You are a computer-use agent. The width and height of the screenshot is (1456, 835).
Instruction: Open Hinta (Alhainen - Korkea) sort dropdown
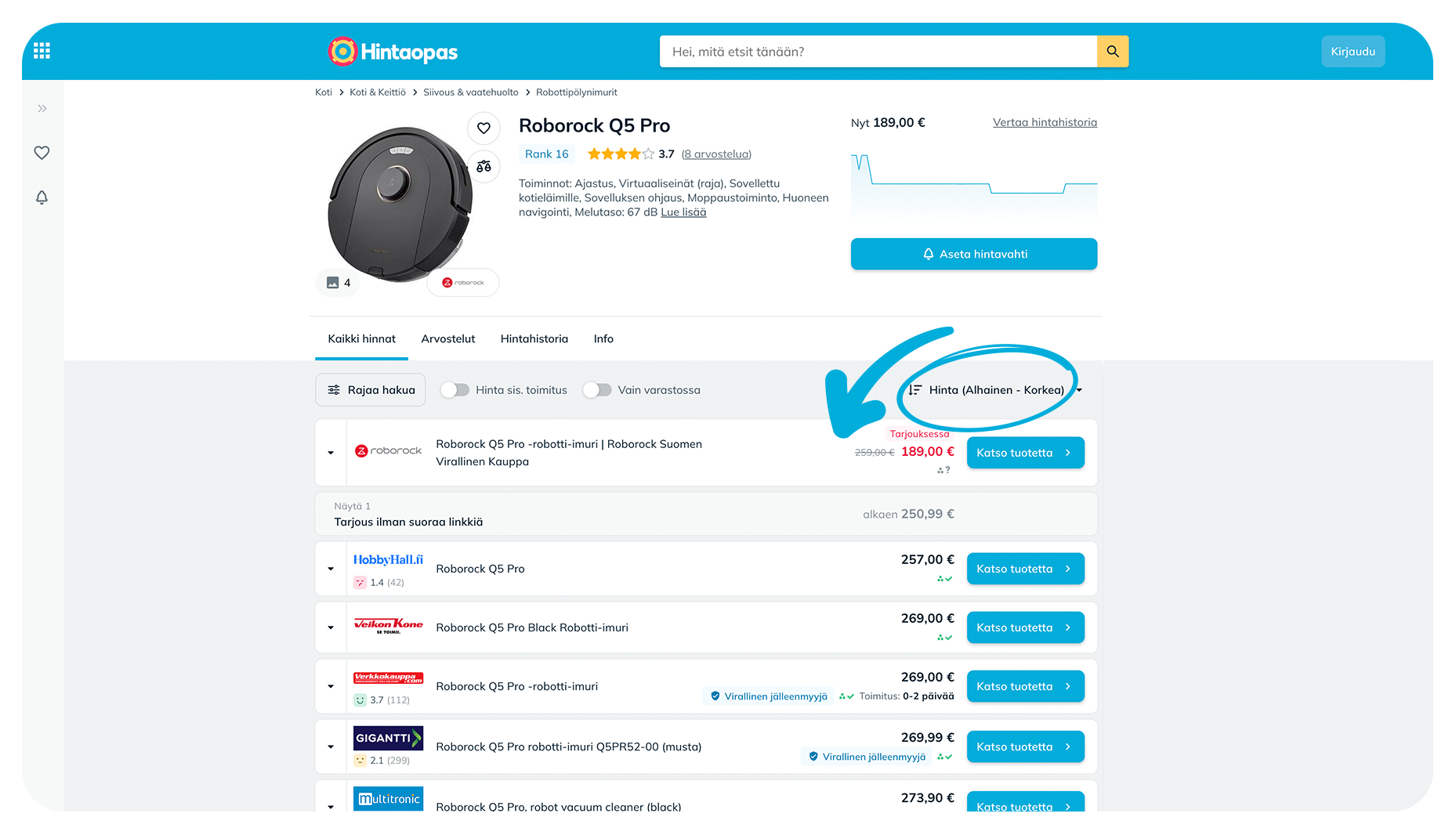click(x=994, y=390)
